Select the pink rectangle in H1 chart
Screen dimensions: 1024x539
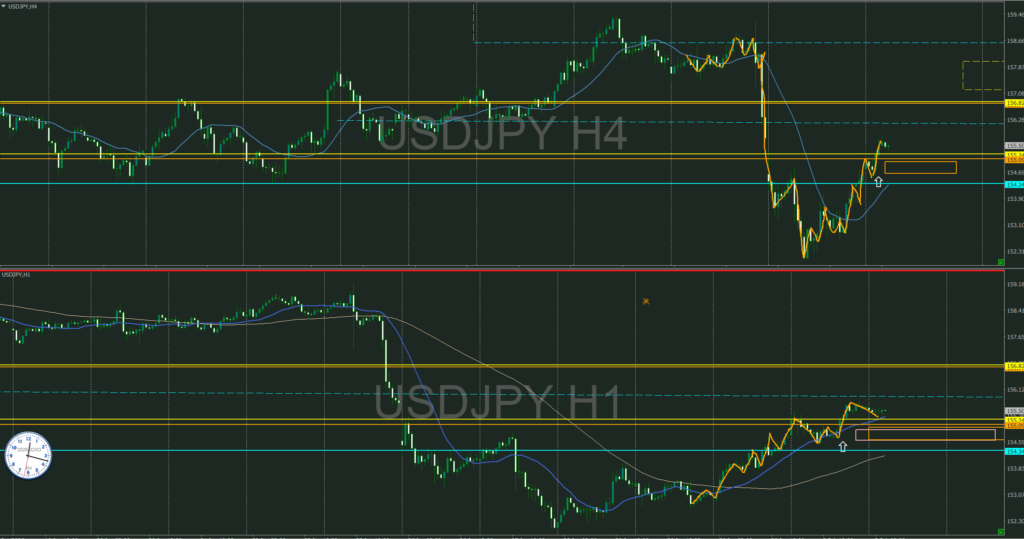(925, 434)
